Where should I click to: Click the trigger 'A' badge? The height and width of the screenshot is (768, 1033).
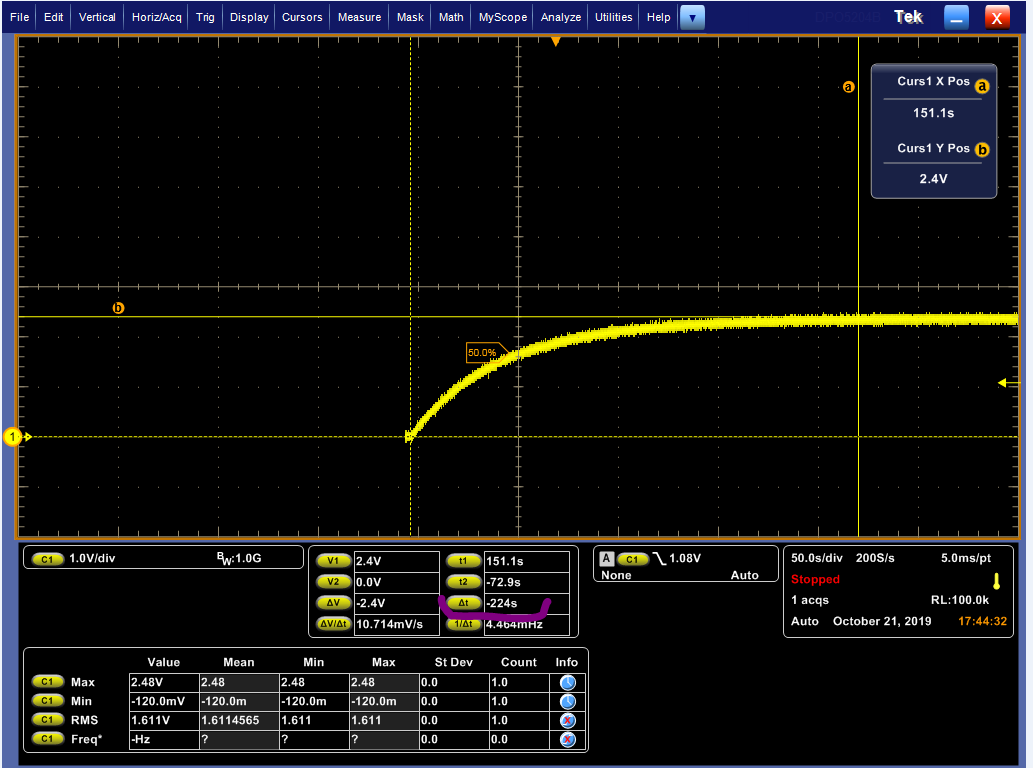click(x=606, y=559)
